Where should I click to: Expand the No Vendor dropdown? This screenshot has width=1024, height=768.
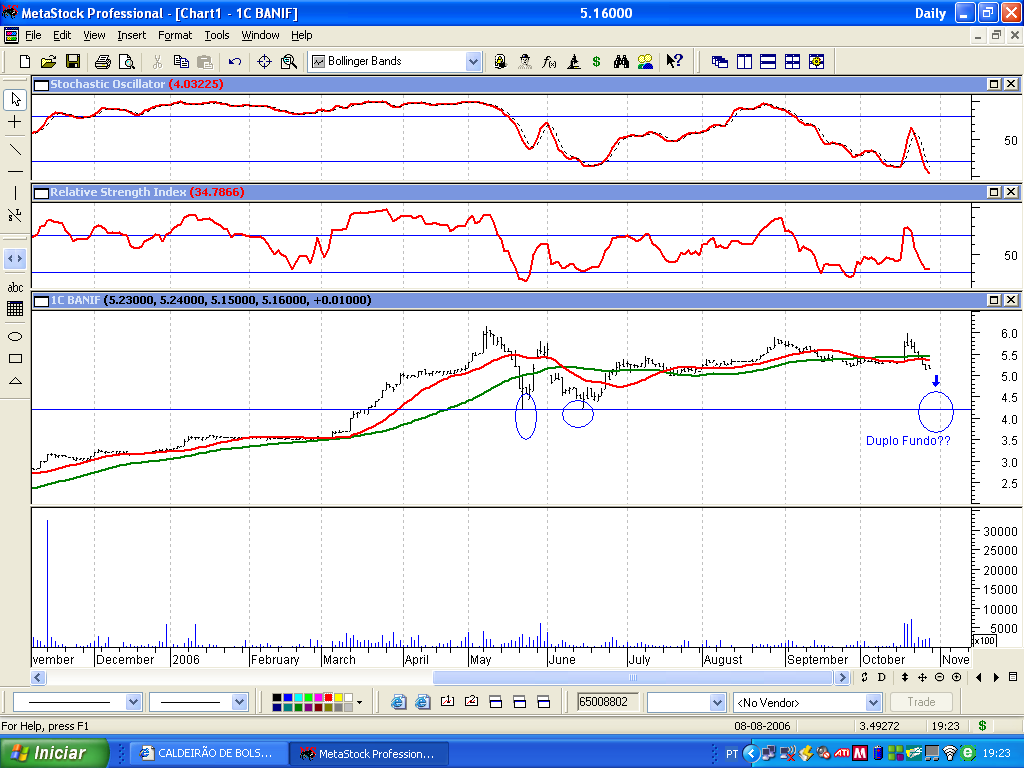(x=873, y=703)
